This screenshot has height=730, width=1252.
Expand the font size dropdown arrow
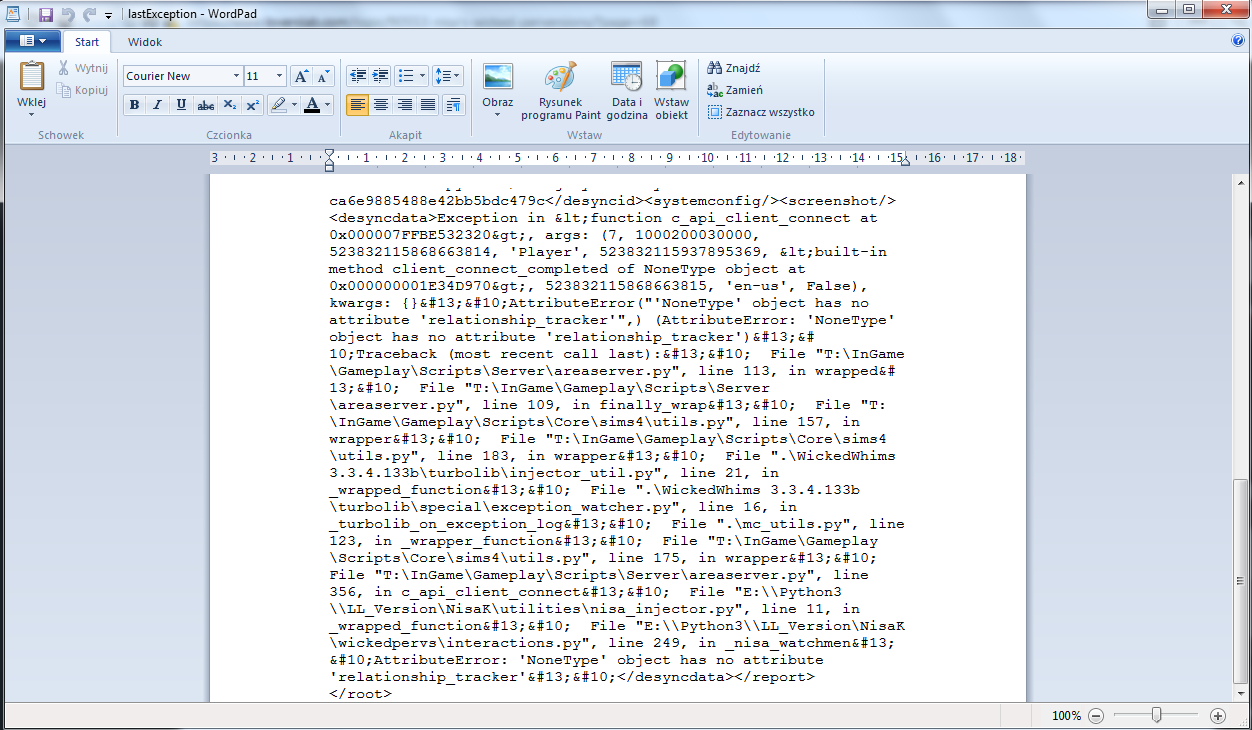click(x=279, y=76)
